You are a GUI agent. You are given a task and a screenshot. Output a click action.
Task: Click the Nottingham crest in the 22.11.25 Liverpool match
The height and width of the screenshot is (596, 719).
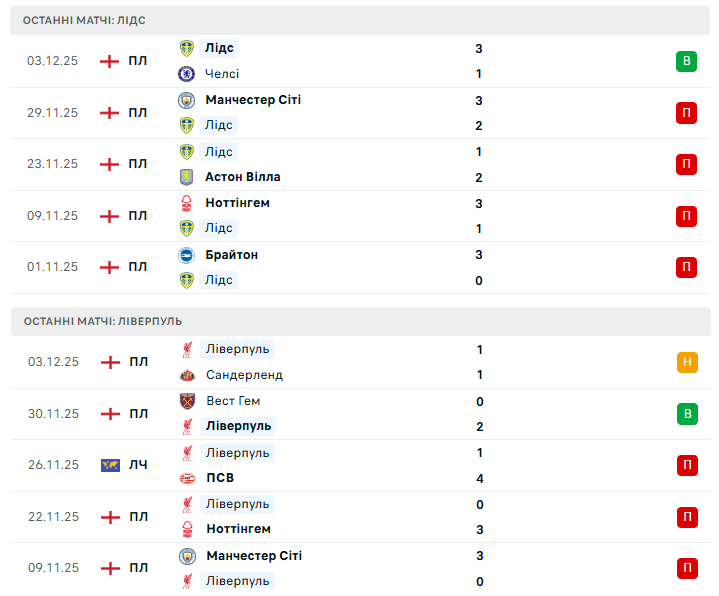(x=186, y=529)
